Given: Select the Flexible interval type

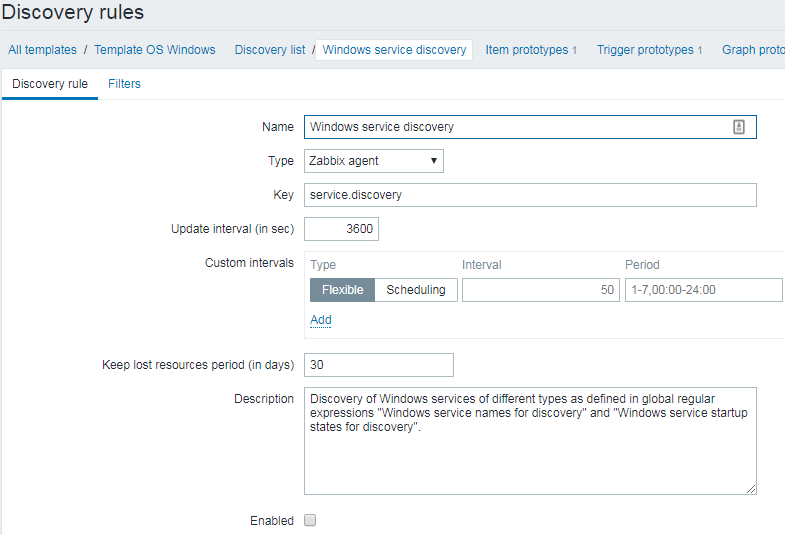Looking at the screenshot, I should tap(342, 290).
